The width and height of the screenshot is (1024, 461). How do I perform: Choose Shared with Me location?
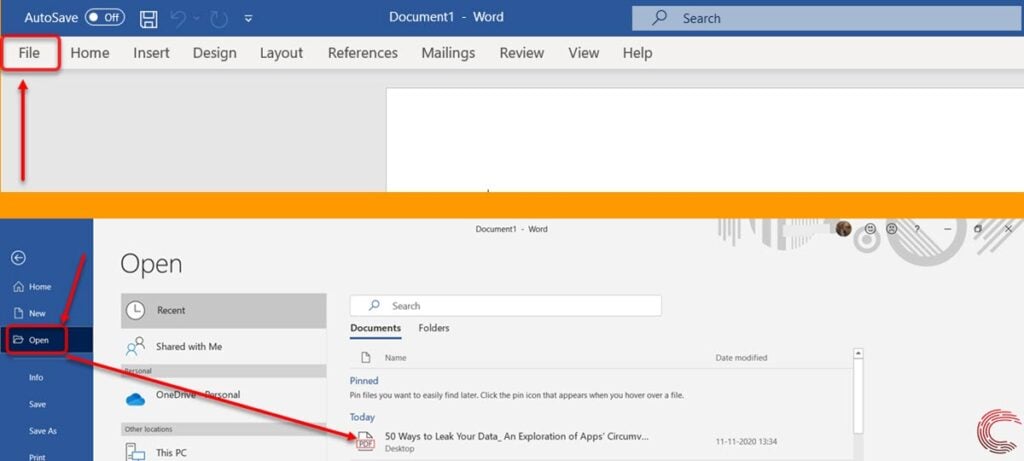[223, 346]
